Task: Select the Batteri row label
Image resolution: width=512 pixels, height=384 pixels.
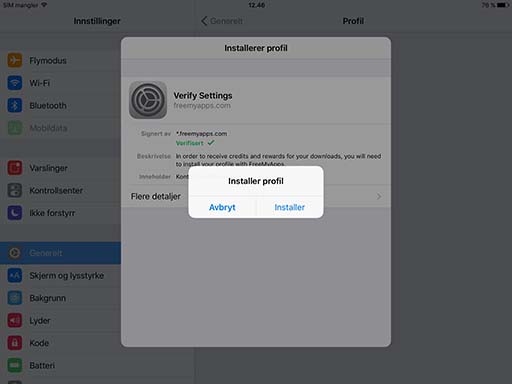Action: (42, 365)
